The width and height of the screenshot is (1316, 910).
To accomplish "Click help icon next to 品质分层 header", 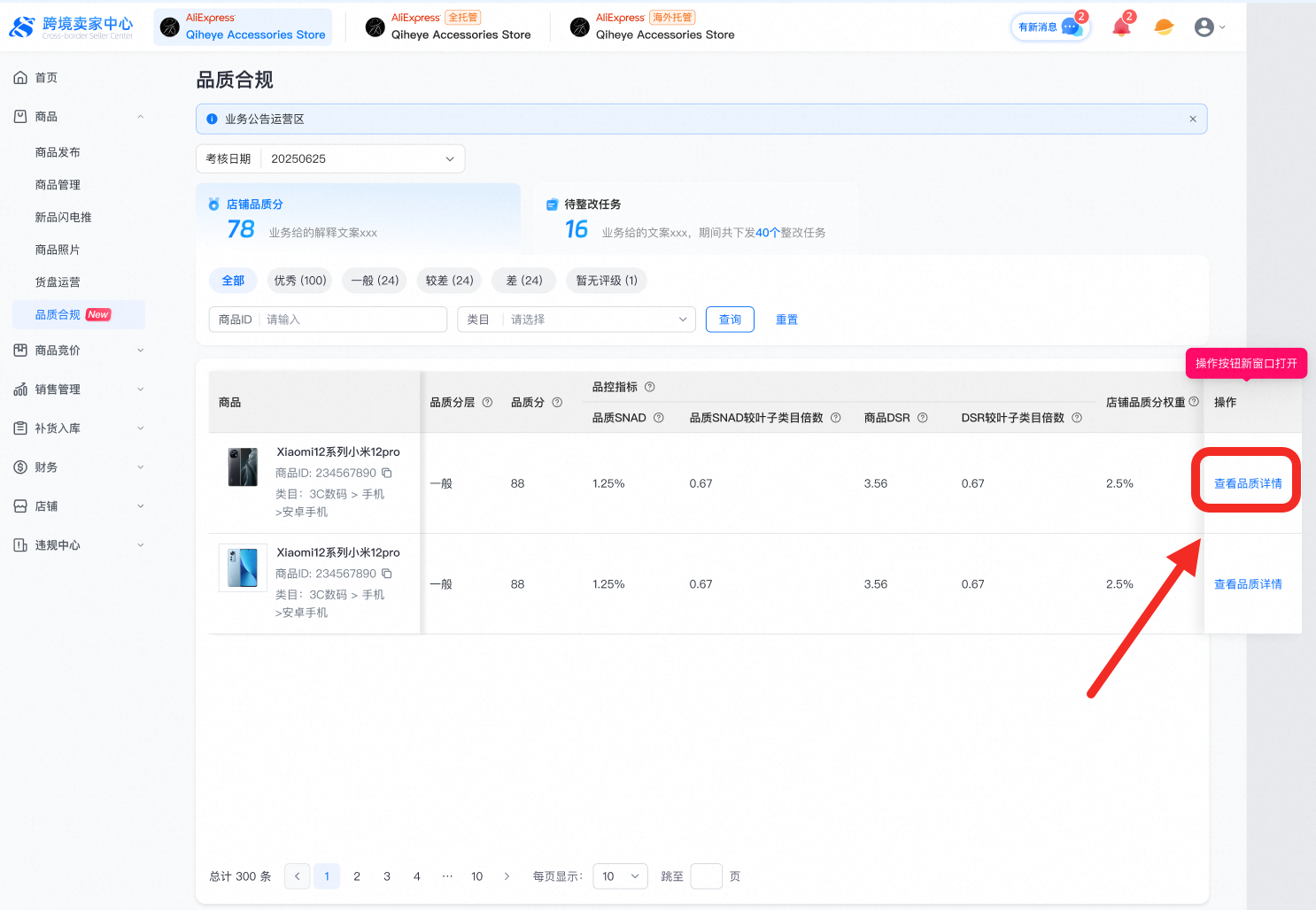I will point(487,403).
